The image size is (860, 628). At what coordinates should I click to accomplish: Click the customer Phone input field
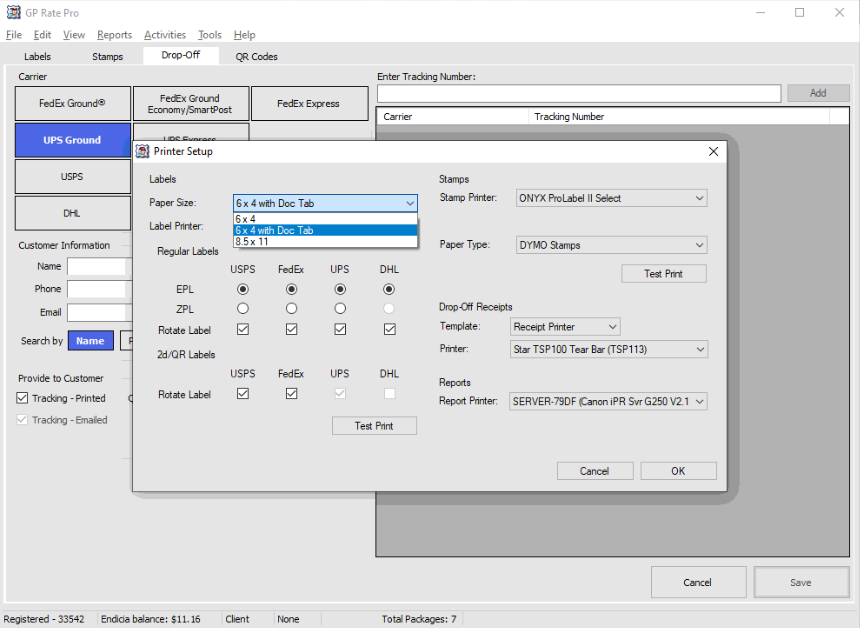click(x=100, y=289)
